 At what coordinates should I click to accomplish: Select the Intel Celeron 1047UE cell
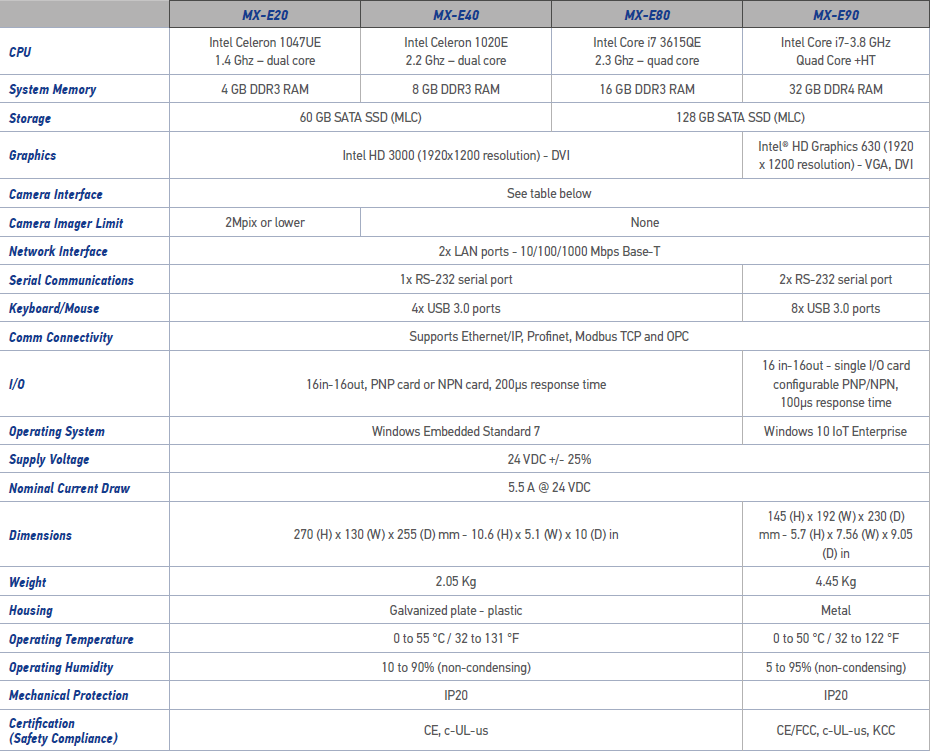pos(265,51)
